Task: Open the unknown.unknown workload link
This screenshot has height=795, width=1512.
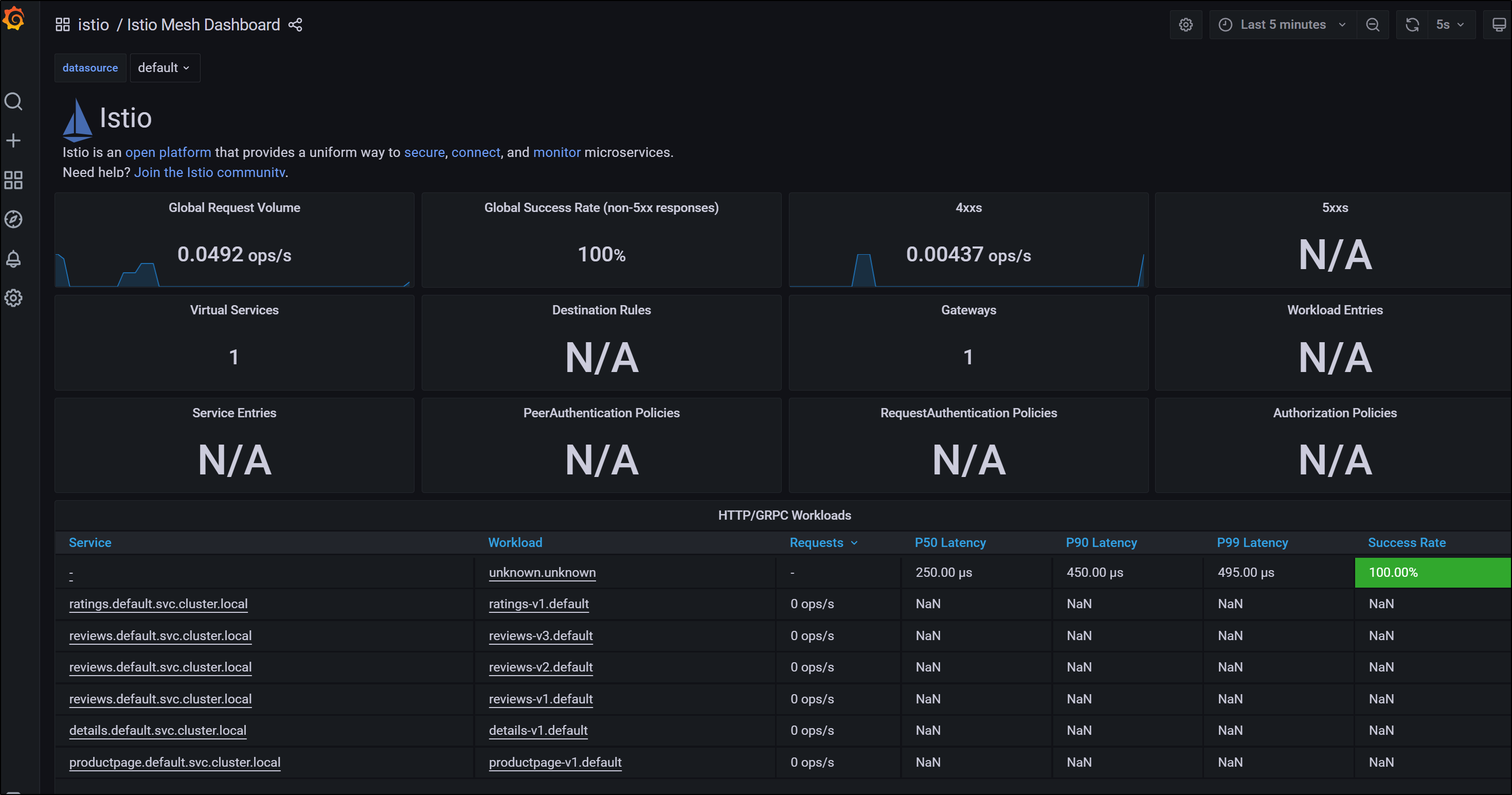Action: (542, 573)
